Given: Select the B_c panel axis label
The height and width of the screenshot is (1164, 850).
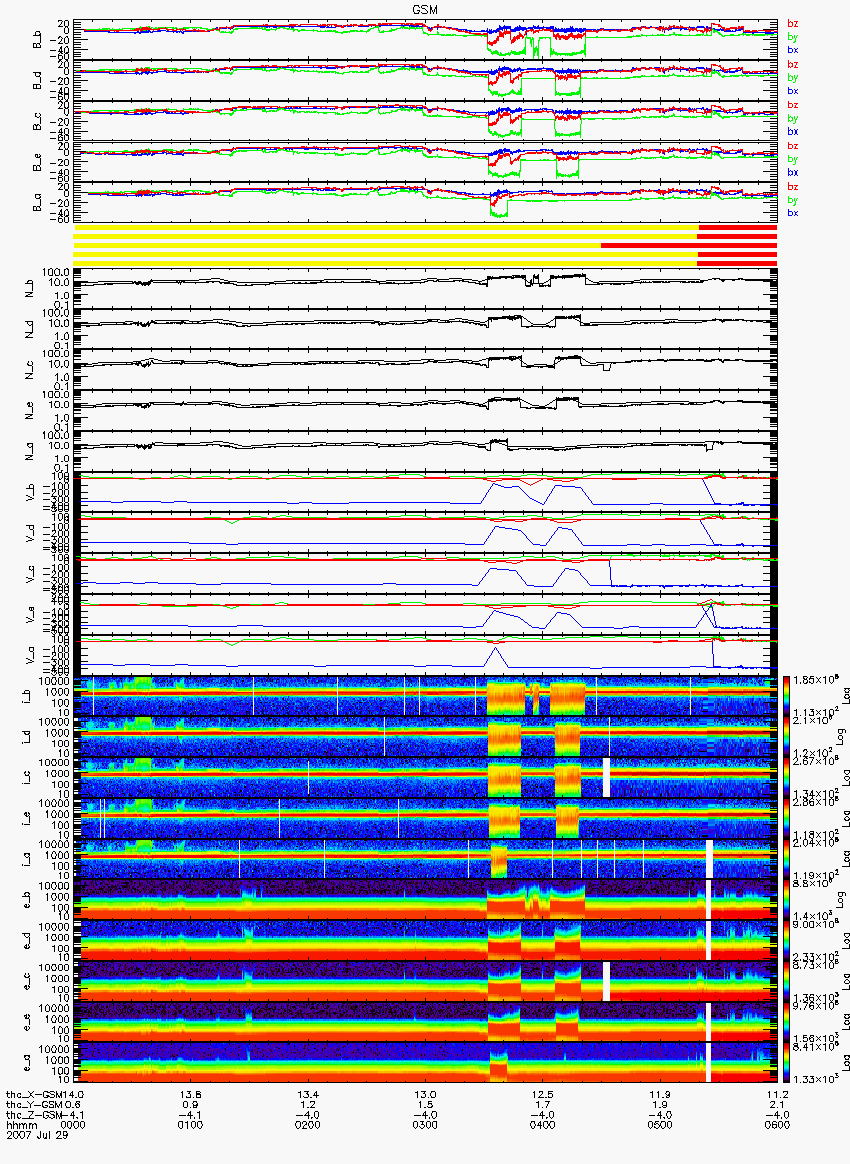Looking at the screenshot, I should (37, 122).
